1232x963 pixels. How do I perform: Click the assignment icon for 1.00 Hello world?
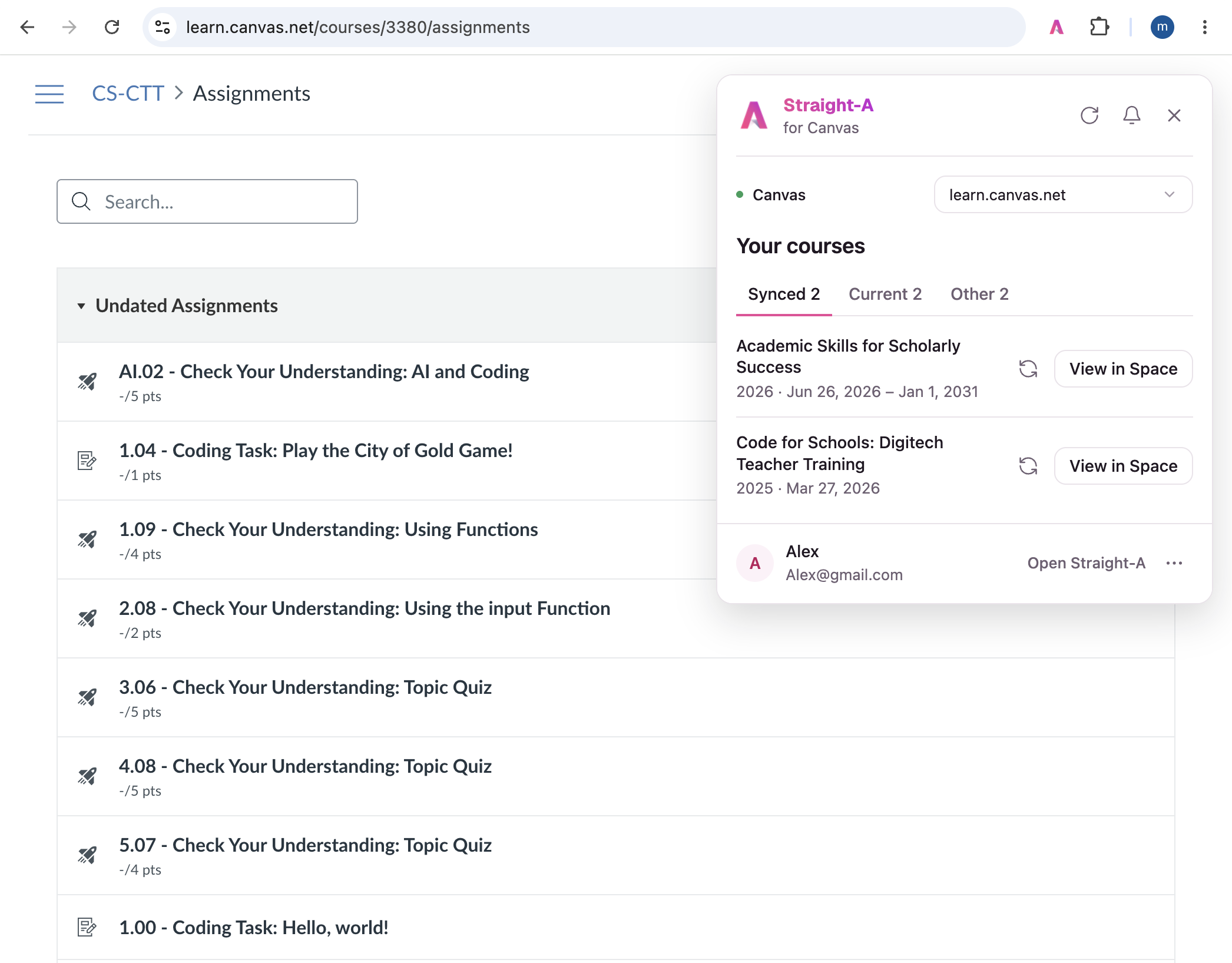pos(87,927)
